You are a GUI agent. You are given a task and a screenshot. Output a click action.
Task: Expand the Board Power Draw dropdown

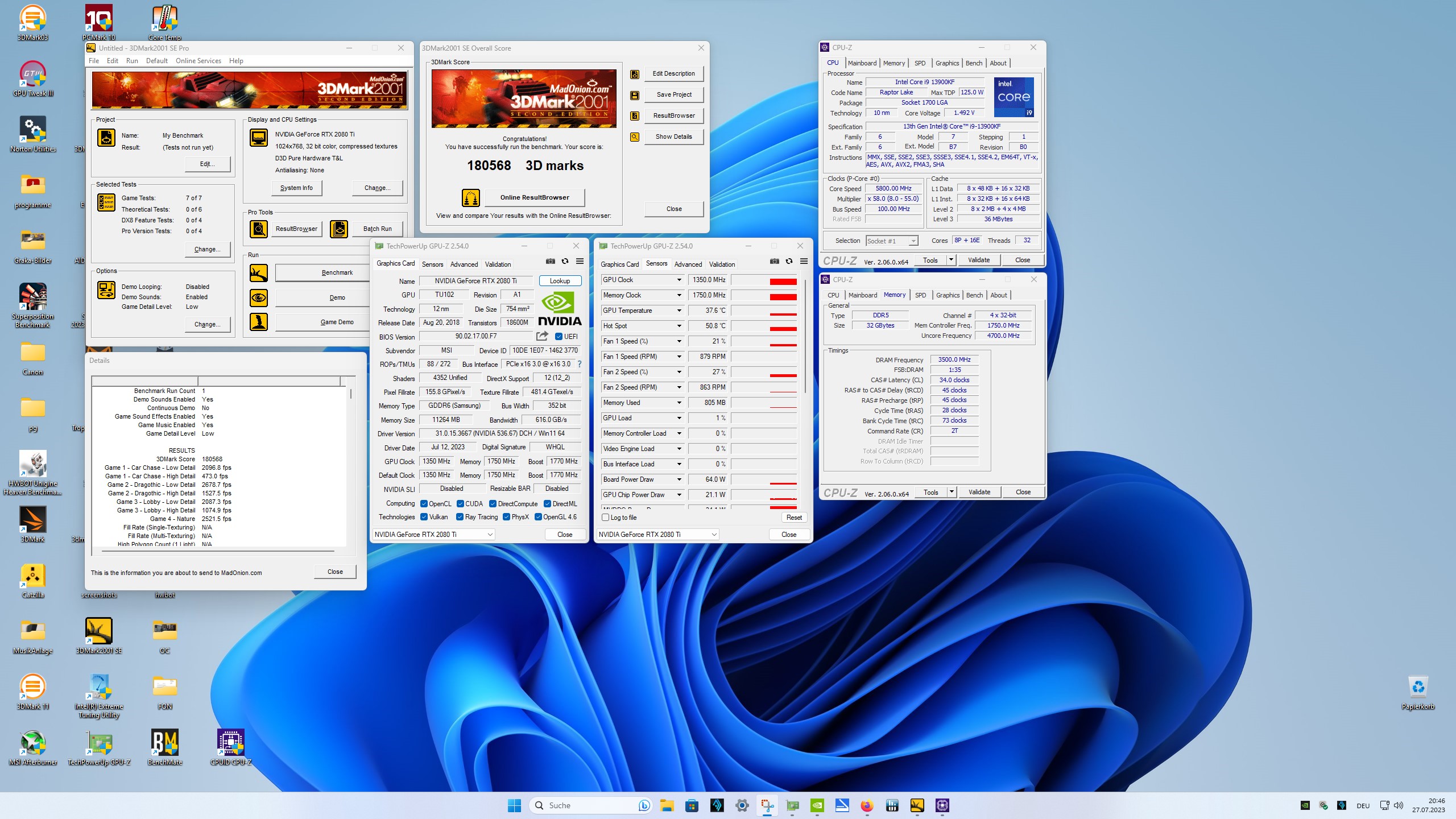click(x=679, y=479)
